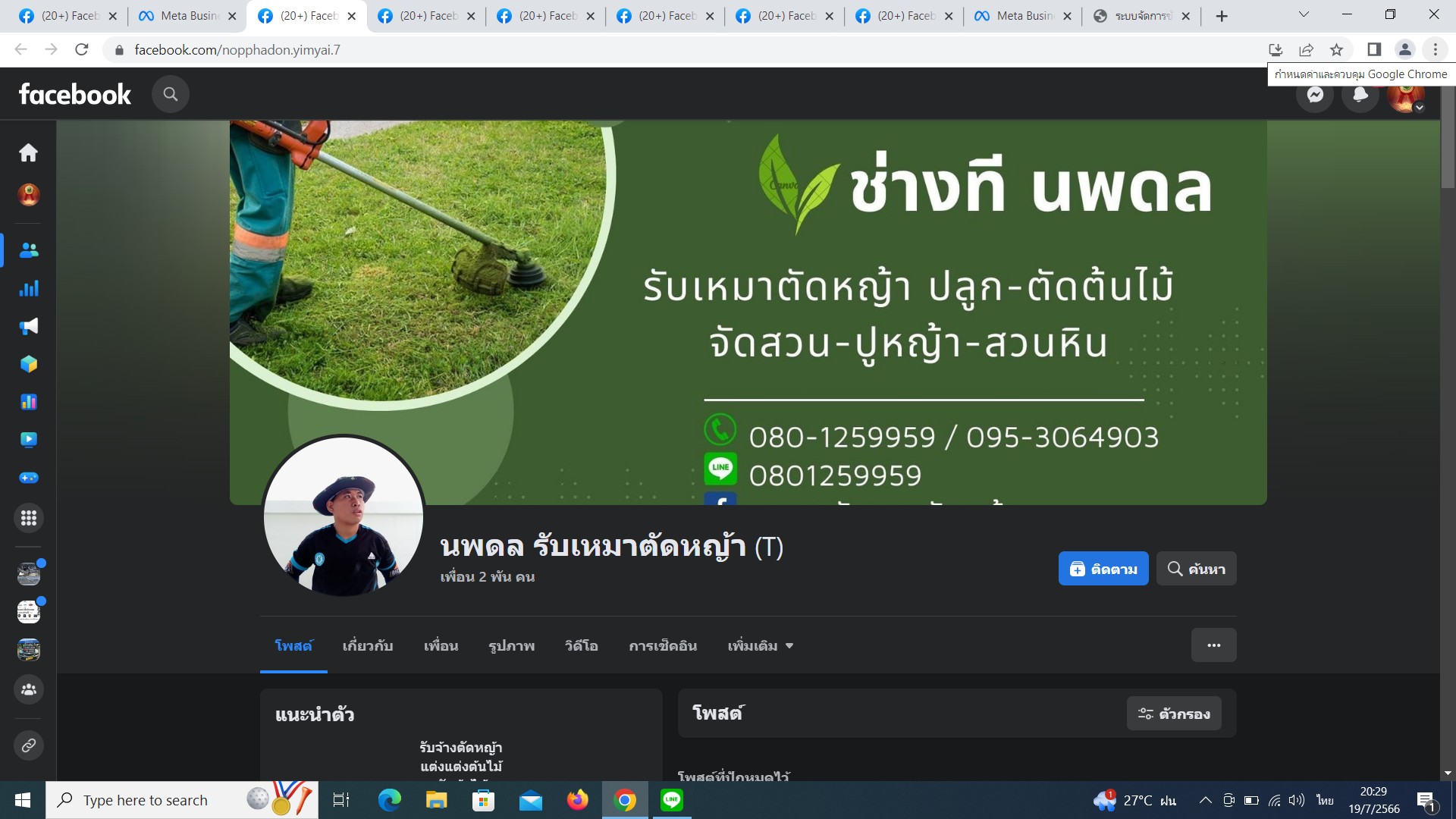Open the ตัวกรอง filters button
The height and width of the screenshot is (819, 1456).
(1173, 714)
